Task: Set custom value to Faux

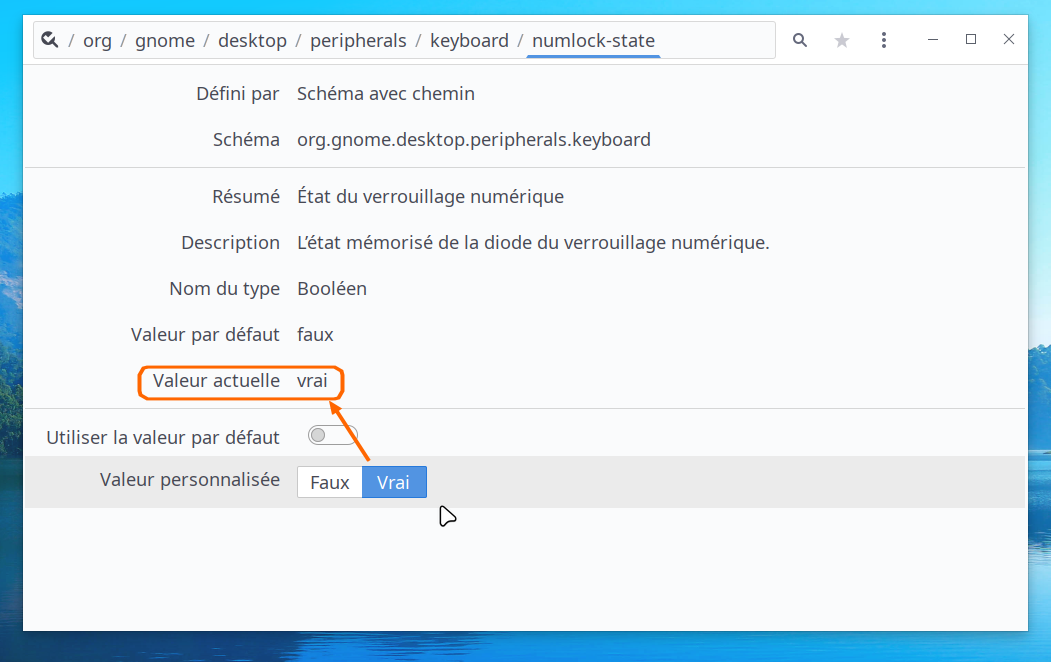Action: click(x=329, y=482)
